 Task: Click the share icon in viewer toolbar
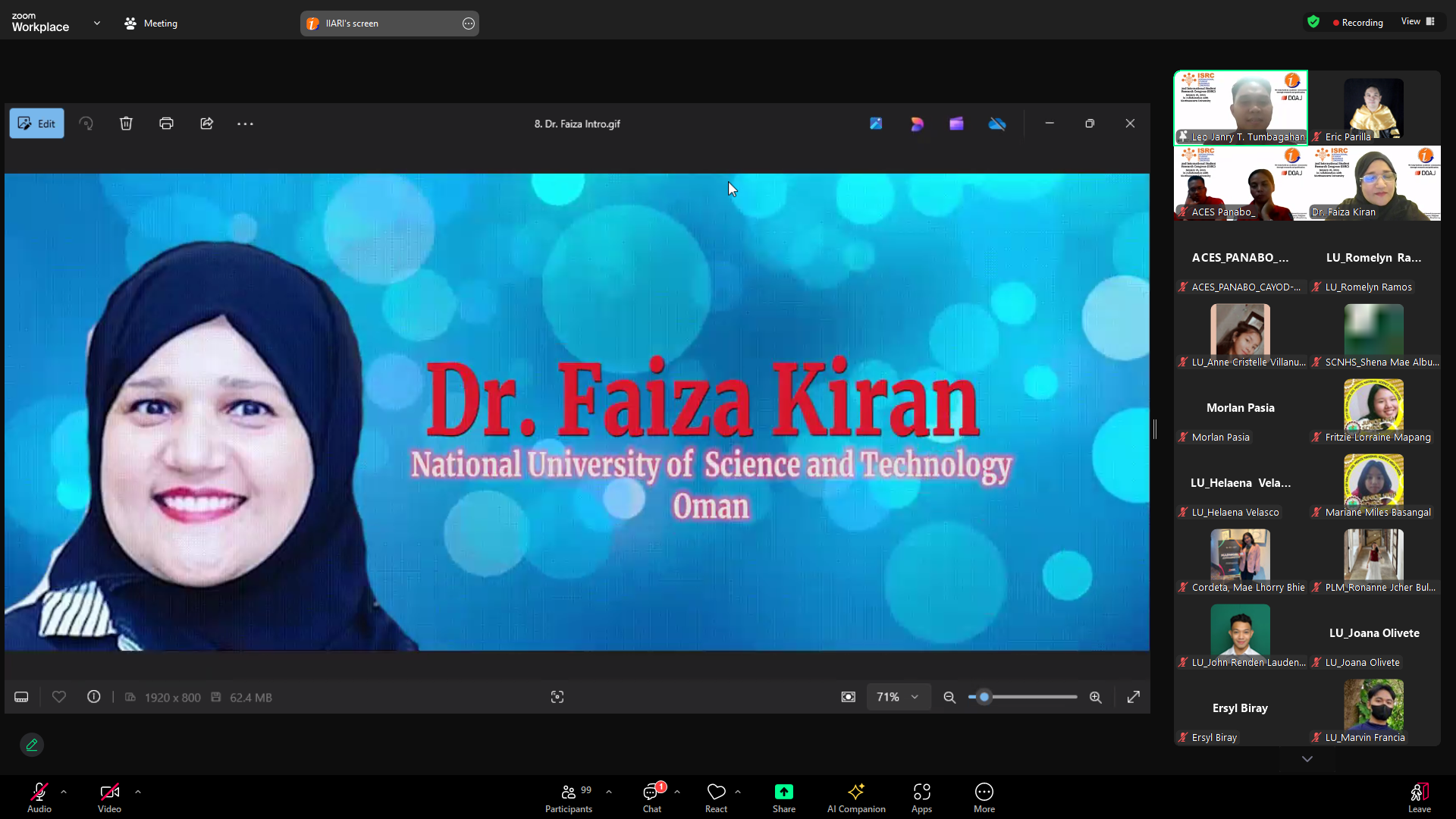point(206,124)
